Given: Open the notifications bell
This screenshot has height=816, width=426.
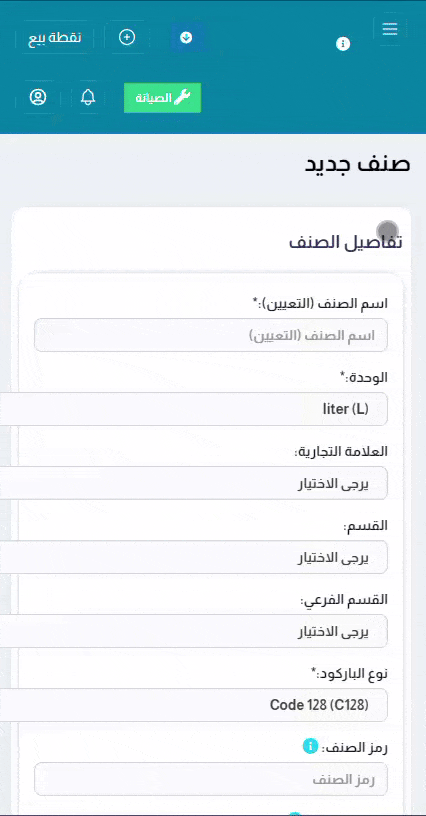Looking at the screenshot, I should 88,97.
